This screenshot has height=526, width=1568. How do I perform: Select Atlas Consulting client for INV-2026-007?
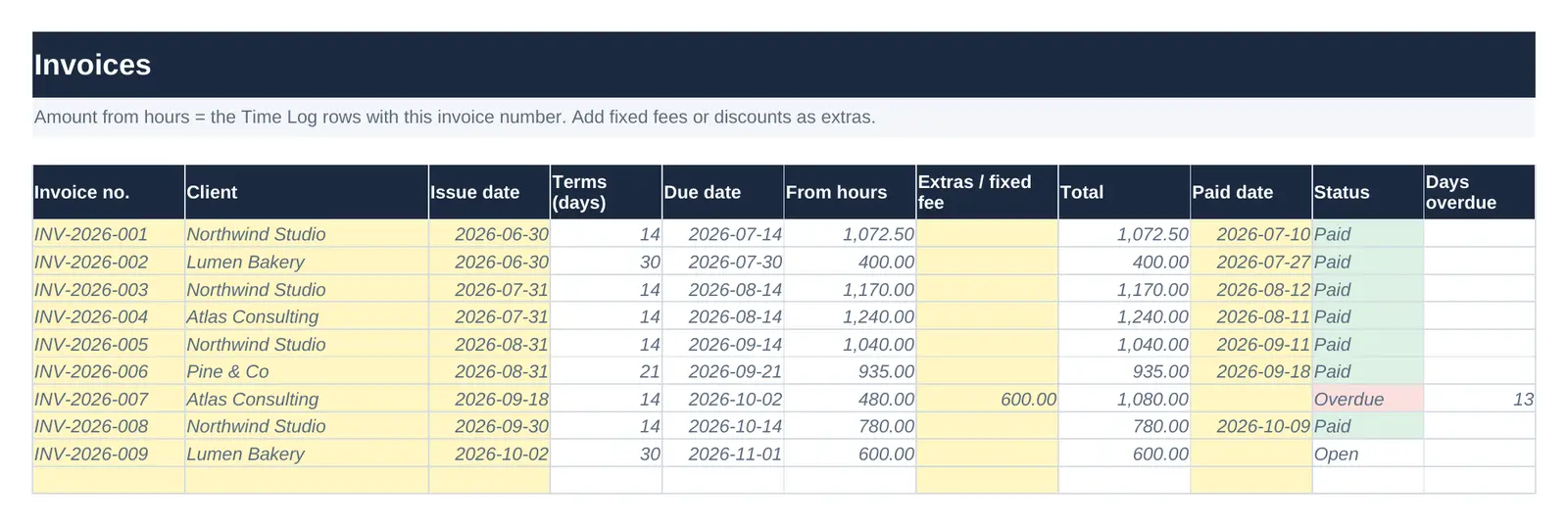coord(307,399)
